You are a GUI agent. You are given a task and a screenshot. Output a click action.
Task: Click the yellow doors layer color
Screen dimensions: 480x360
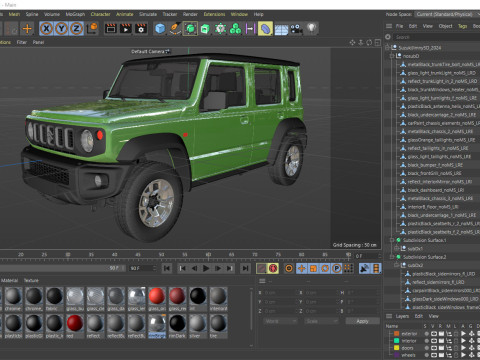click(396, 348)
